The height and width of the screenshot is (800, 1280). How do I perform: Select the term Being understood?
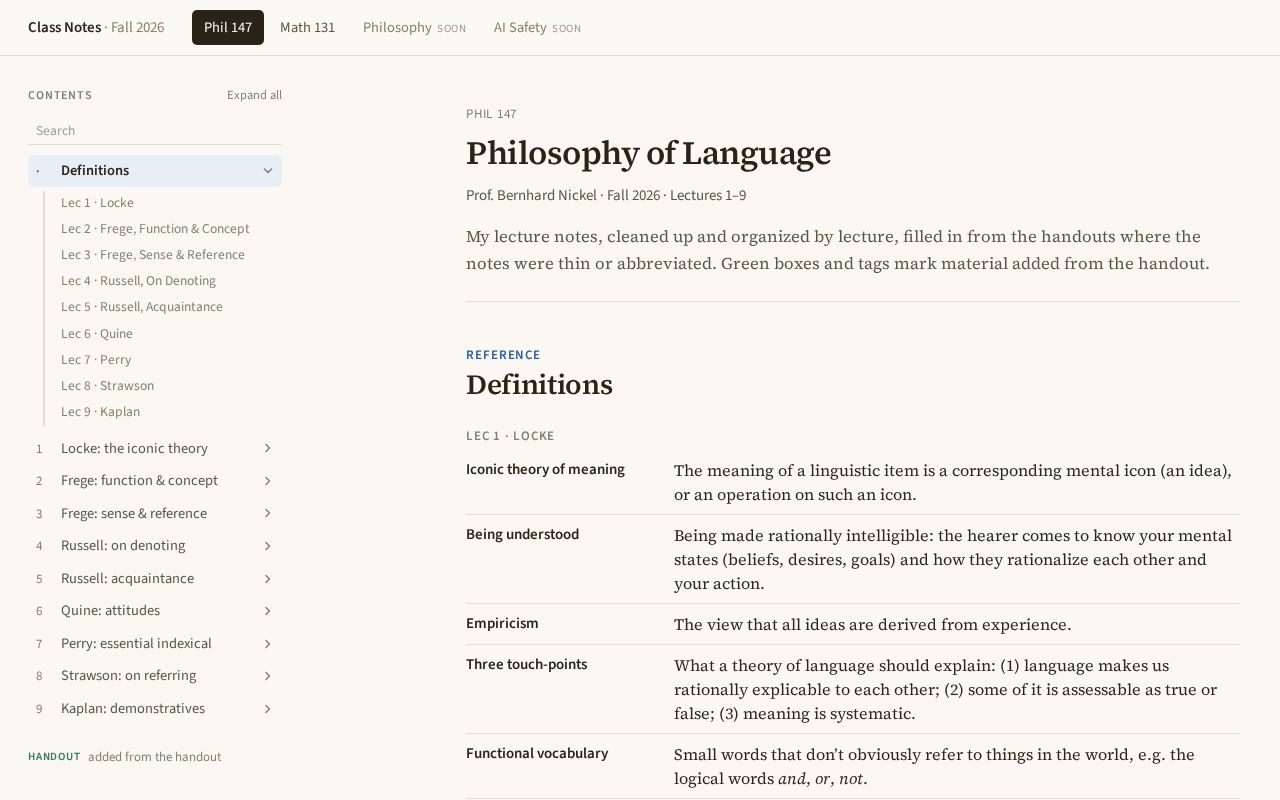pyautogui.click(x=522, y=535)
